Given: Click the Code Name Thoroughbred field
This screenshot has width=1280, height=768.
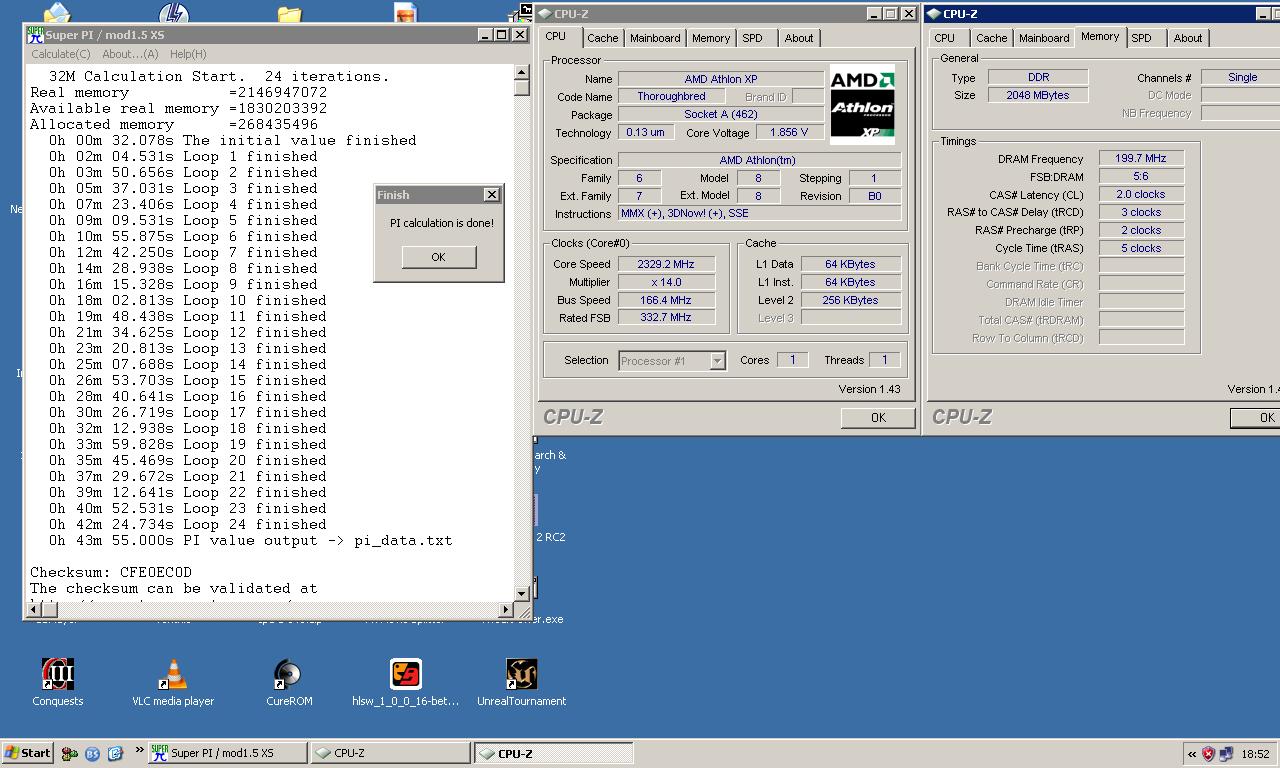Looking at the screenshot, I should (x=672, y=96).
